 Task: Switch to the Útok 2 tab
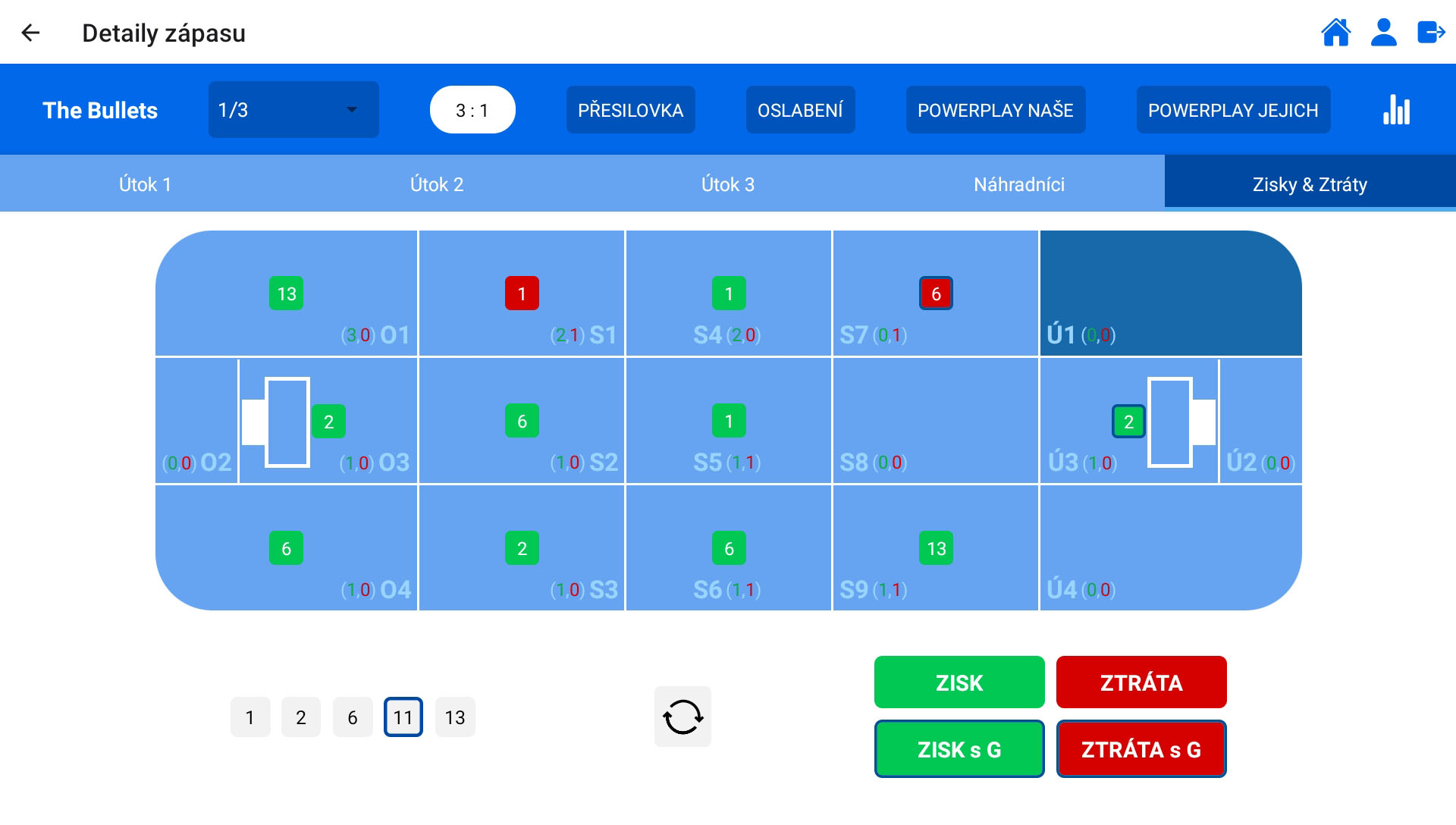[x=436, y=184]
